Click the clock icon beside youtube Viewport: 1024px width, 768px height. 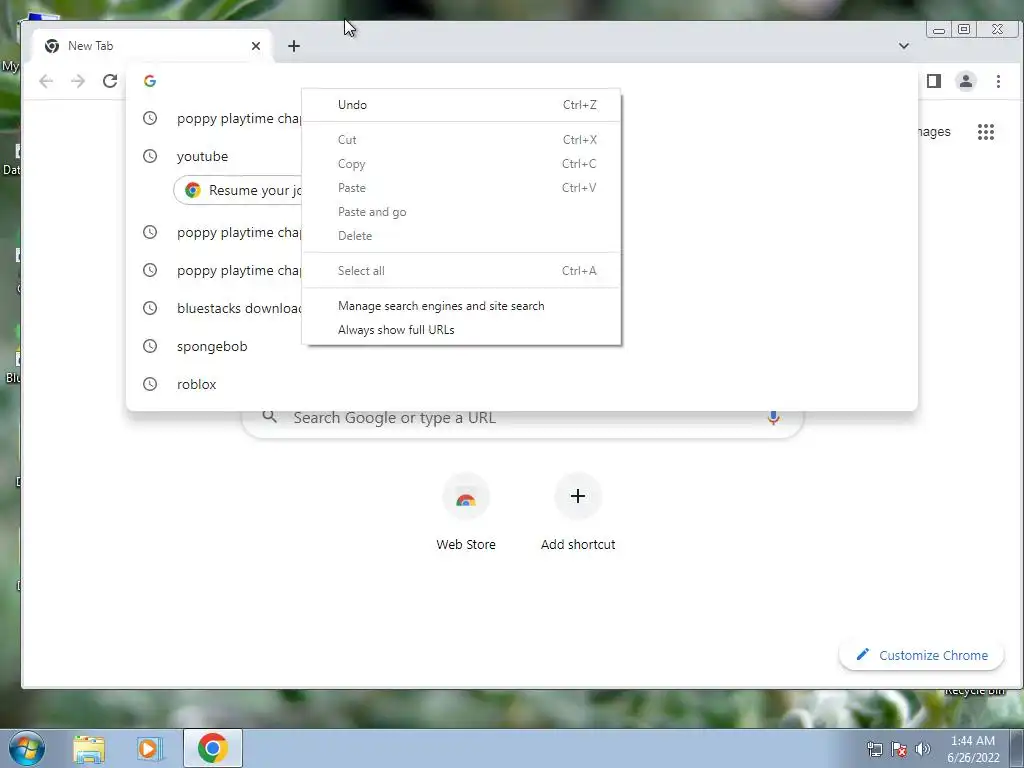(x=150, y=156)
